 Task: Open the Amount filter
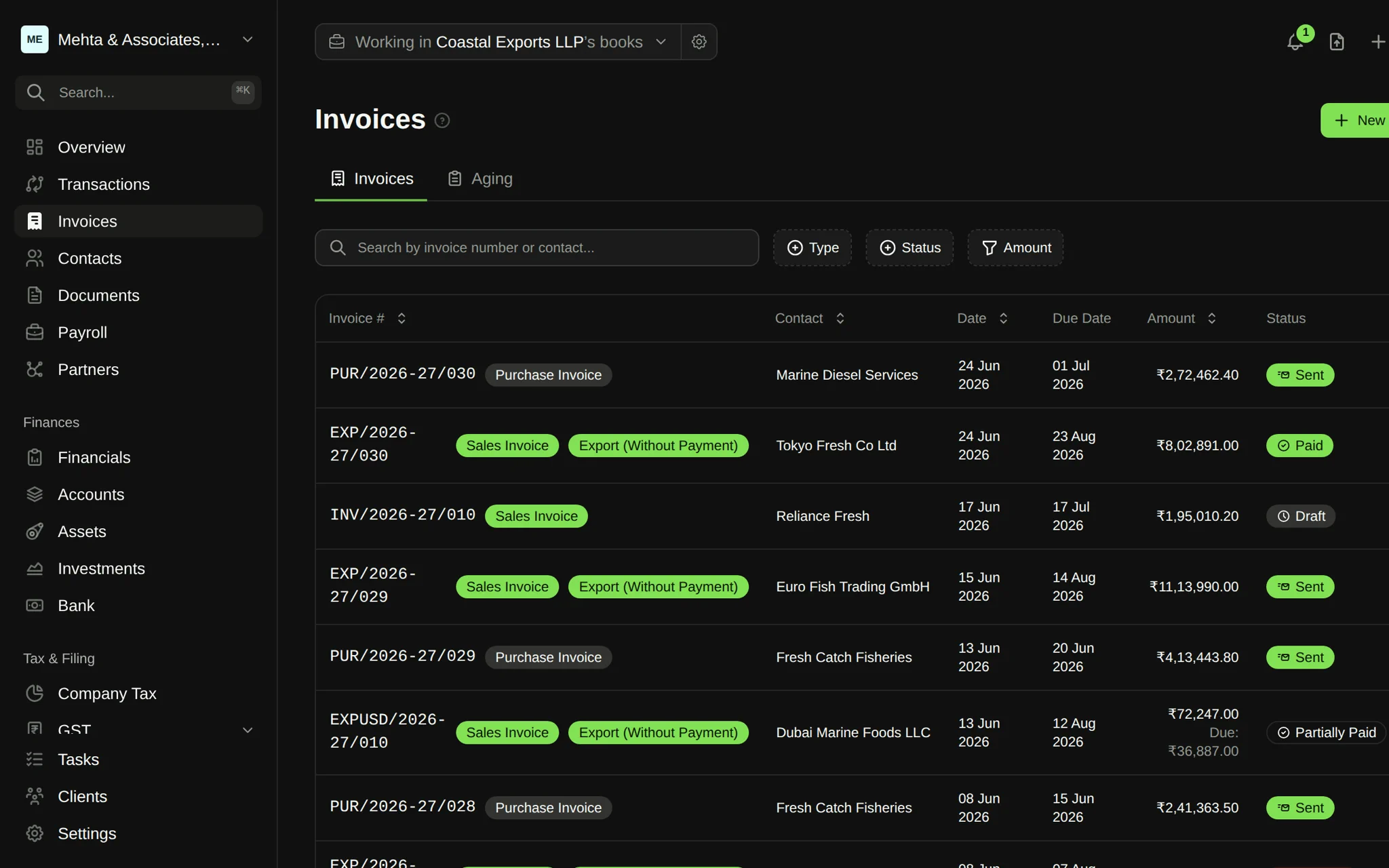point(1015,248)
